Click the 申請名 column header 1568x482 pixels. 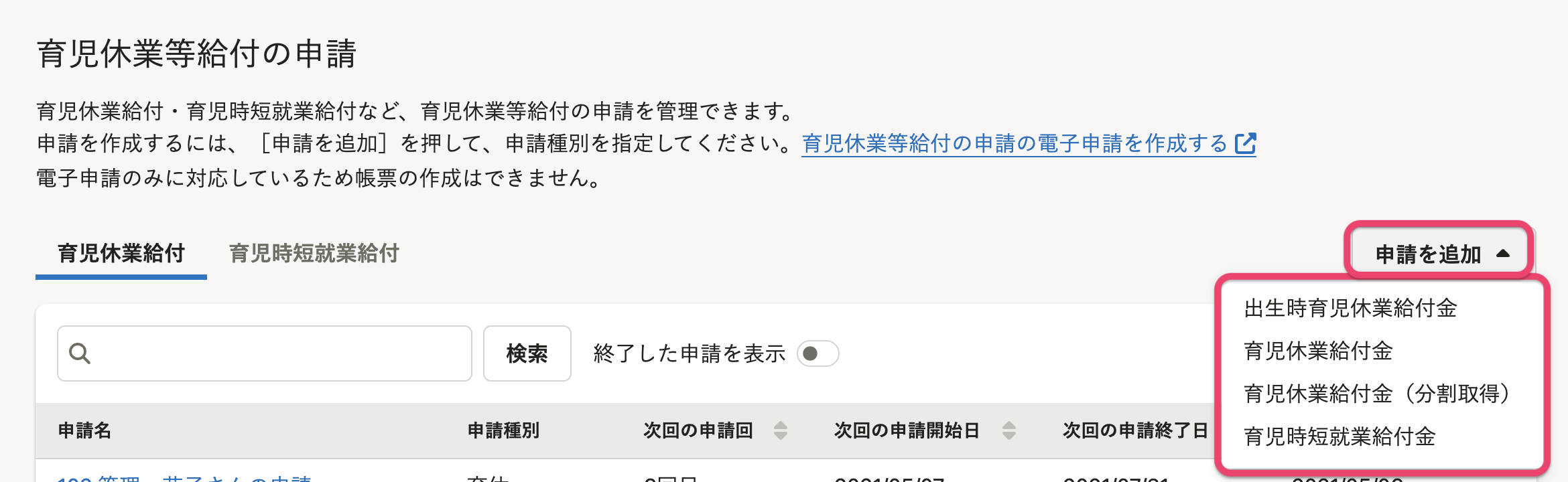pyautogui.click(x=85, y=430)
